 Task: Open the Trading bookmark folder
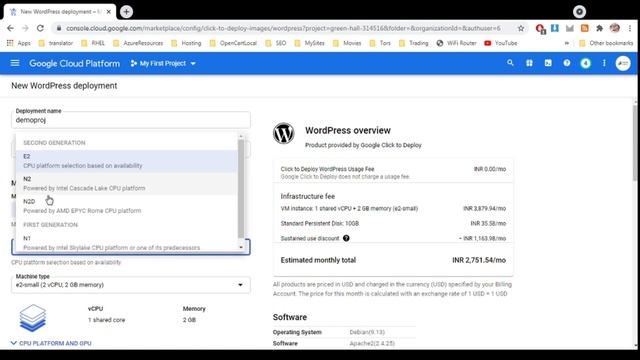413,43
